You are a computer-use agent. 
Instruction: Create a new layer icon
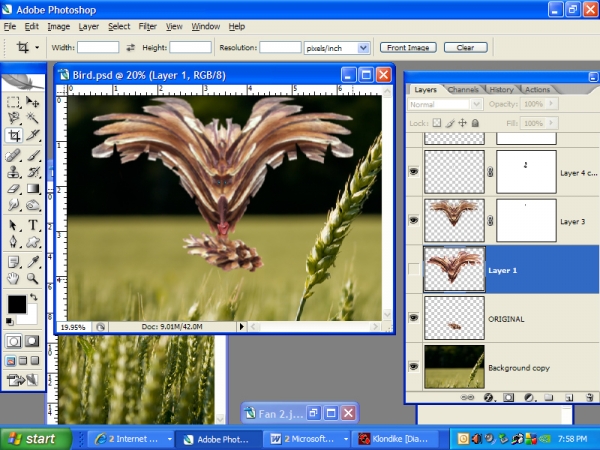pyautogui.click(x=569, y=398)
